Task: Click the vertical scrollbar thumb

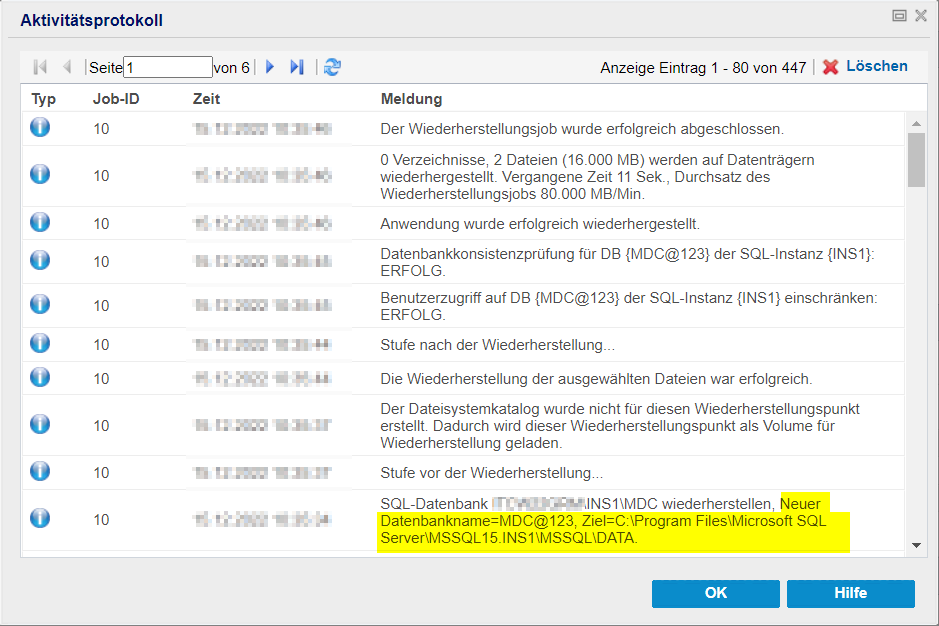Action: pos(916,160)
